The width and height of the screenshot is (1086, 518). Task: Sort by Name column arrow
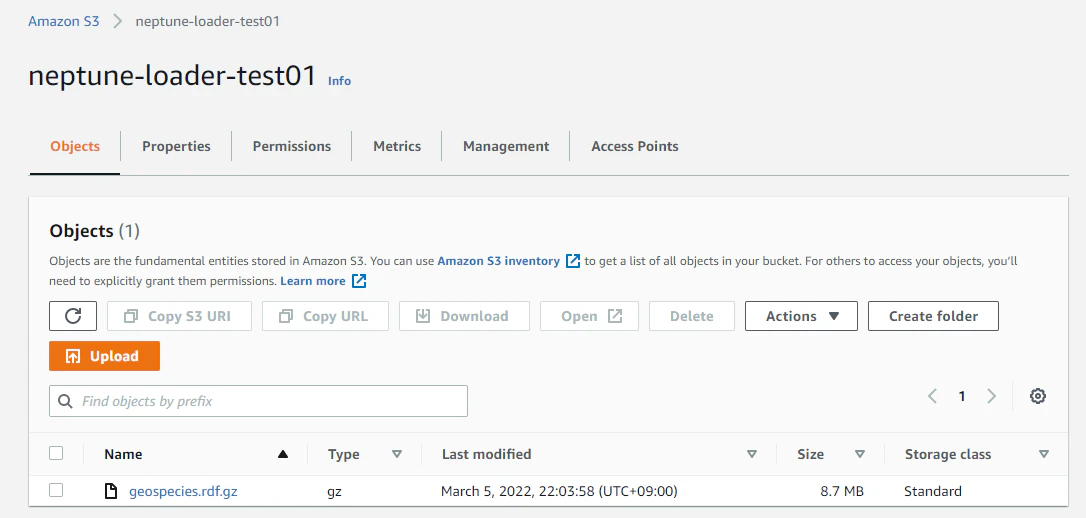tap(282, 454)
